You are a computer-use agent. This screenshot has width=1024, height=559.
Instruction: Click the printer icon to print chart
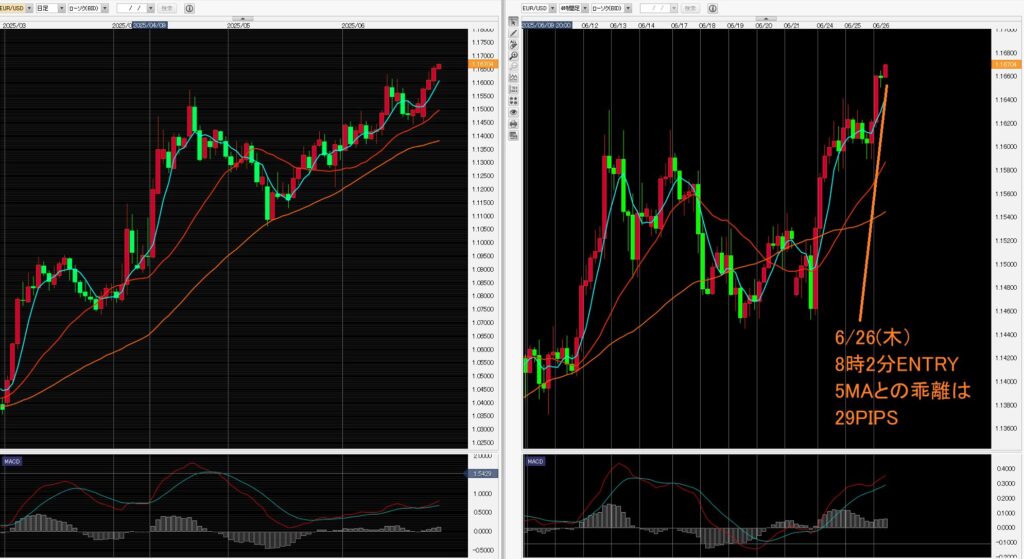513,124
